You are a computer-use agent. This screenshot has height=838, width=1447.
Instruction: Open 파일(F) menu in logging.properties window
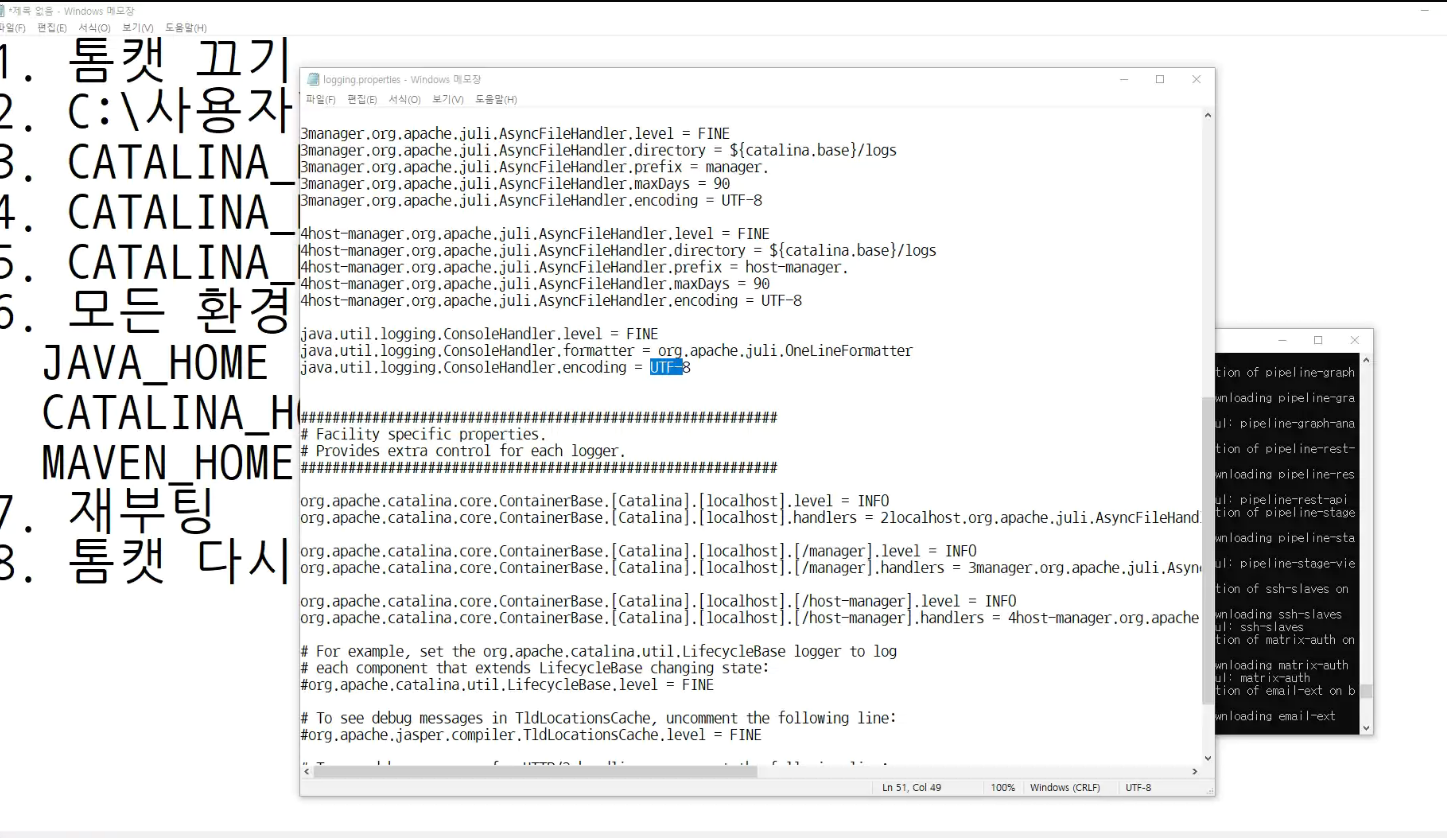click(320, 99)
